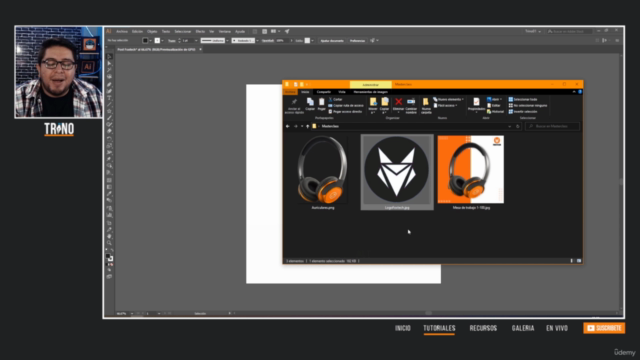The width and height of the screenshot is (640, 360).
Task: Click Cortar in the Explorer ribbon
Action: [336, 99]
